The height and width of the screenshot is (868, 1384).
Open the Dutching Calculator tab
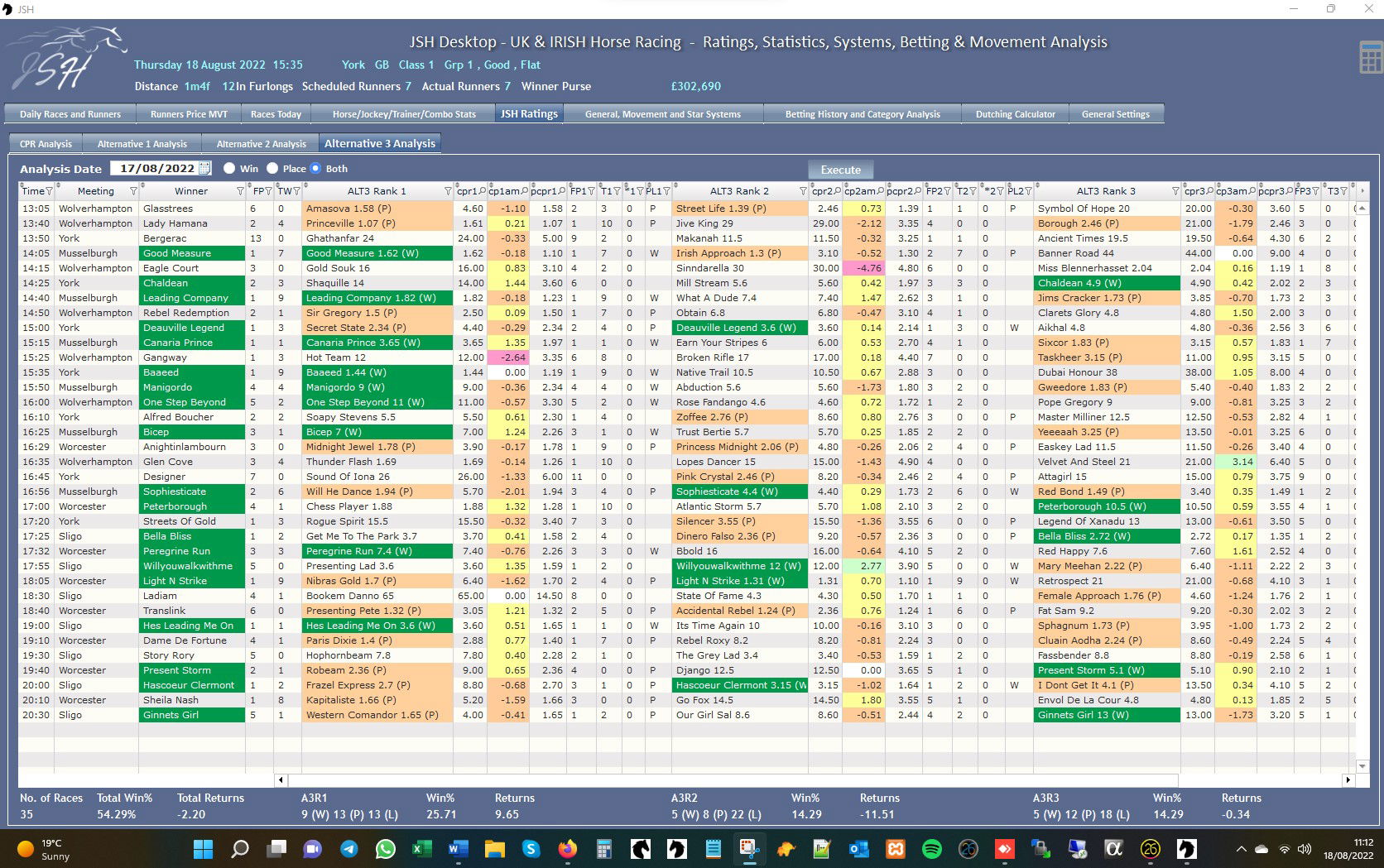pos(1015,114)
